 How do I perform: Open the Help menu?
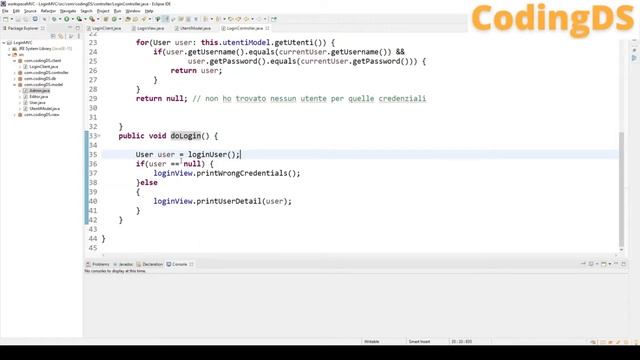pyautogui.click(x=149, y=11)
